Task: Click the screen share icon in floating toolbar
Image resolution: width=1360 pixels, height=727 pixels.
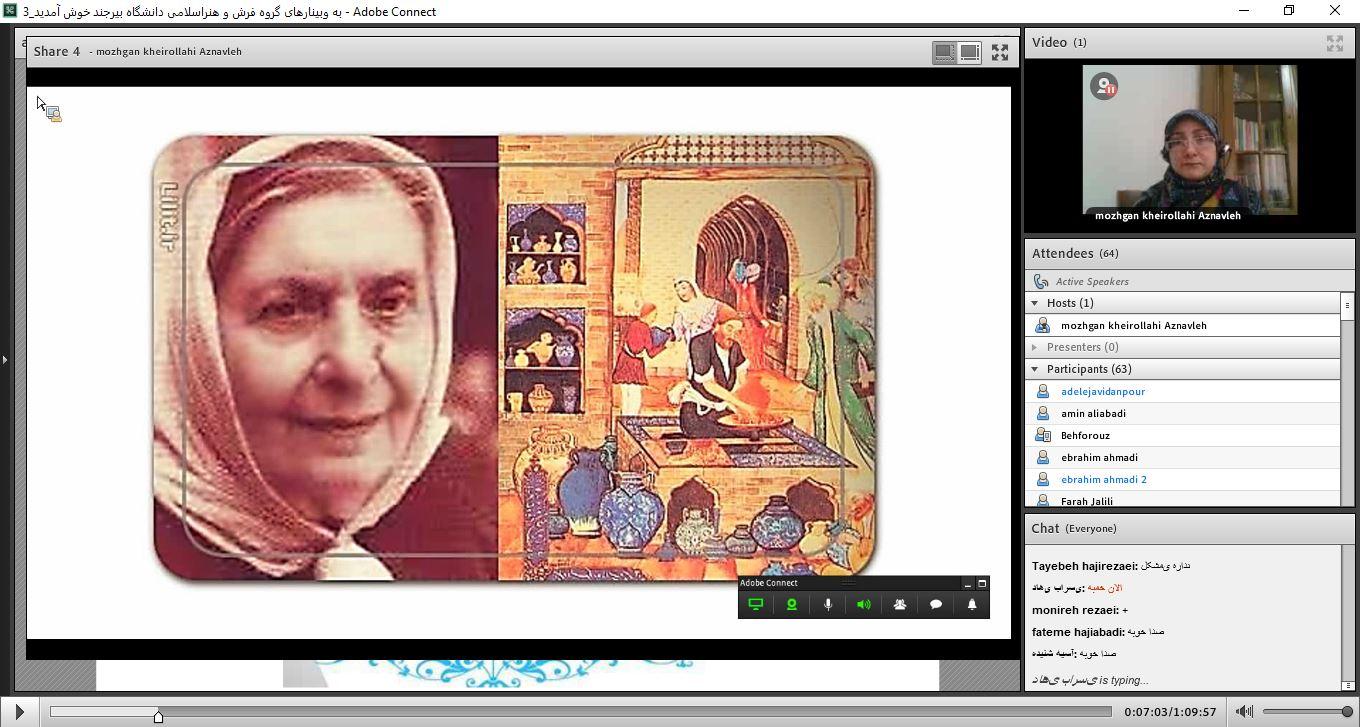Action: [x=756, y=604]
